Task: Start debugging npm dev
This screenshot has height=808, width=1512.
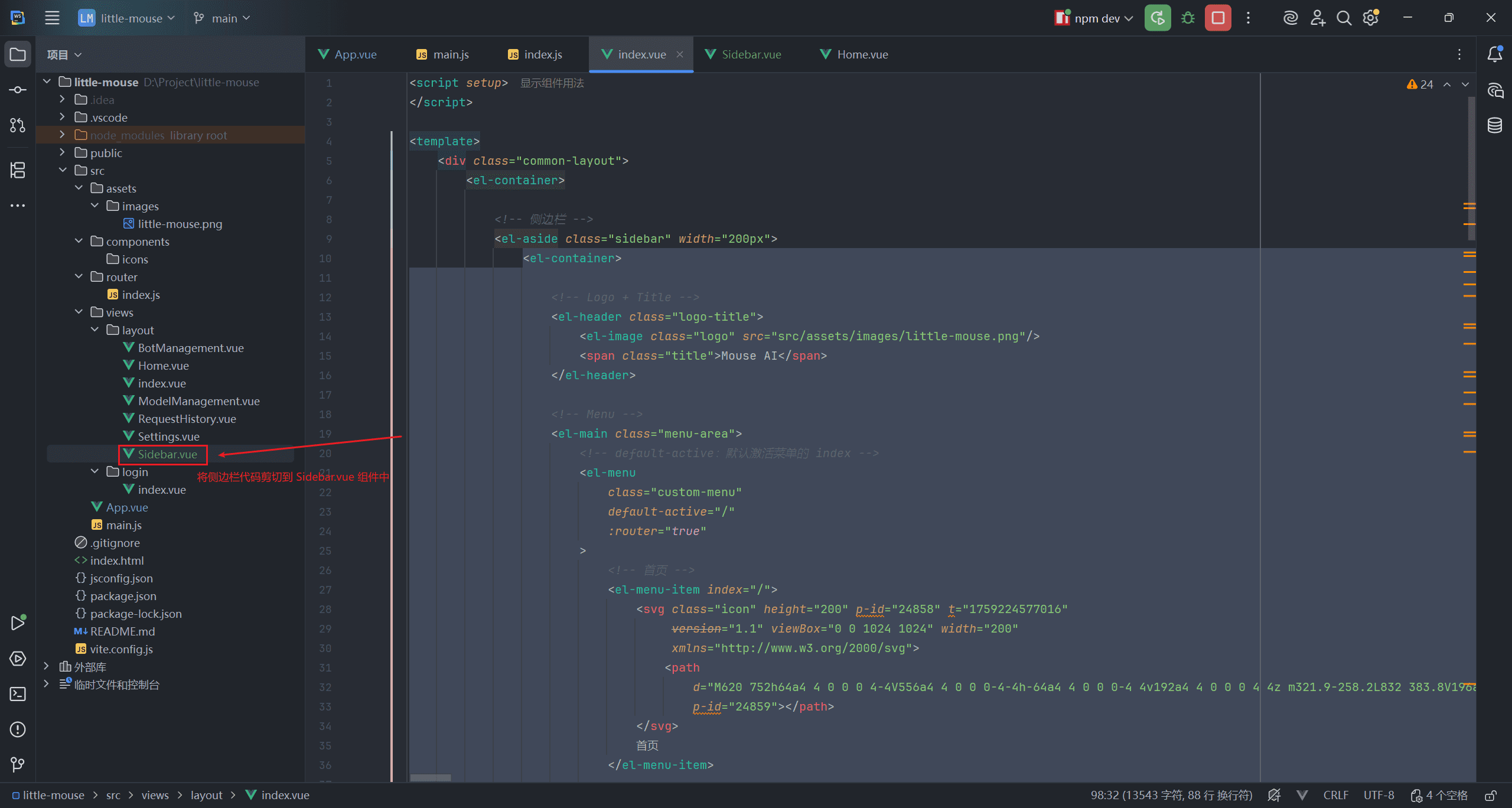Action: [1188, 18]
